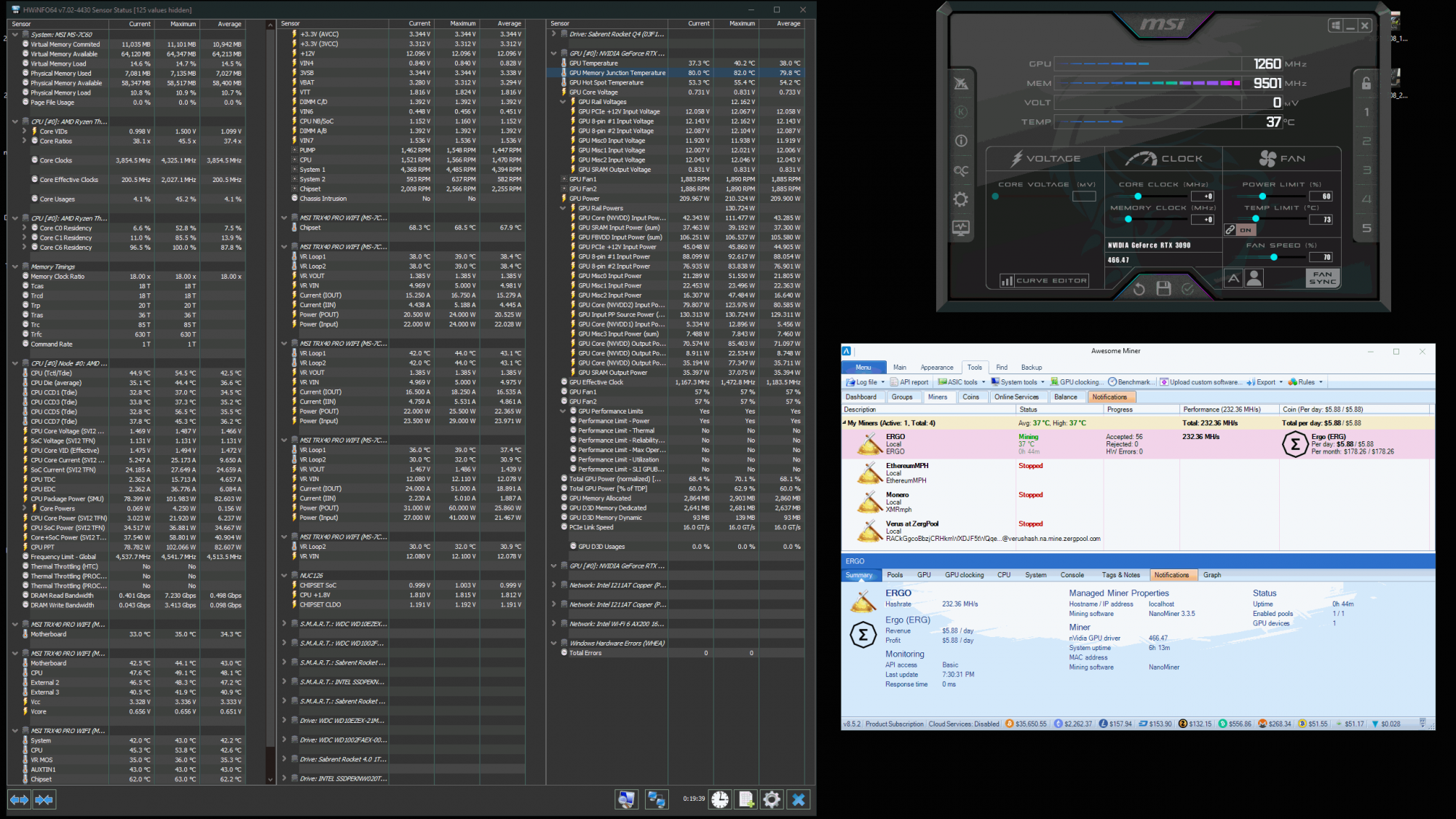Click the HWiNFO clock reset icon

(x=720, y=799)
